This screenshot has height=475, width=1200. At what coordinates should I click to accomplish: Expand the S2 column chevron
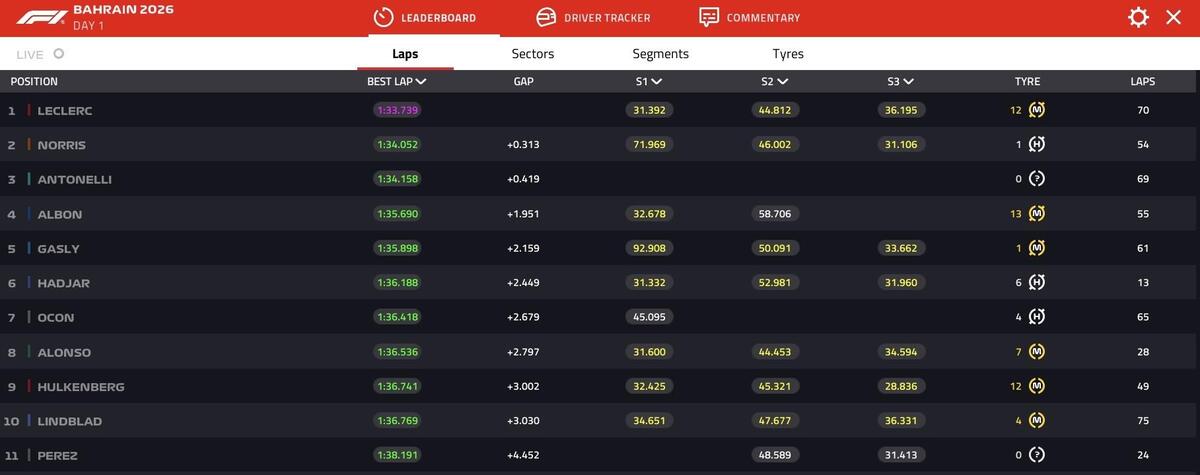click(x=782, y=82)
